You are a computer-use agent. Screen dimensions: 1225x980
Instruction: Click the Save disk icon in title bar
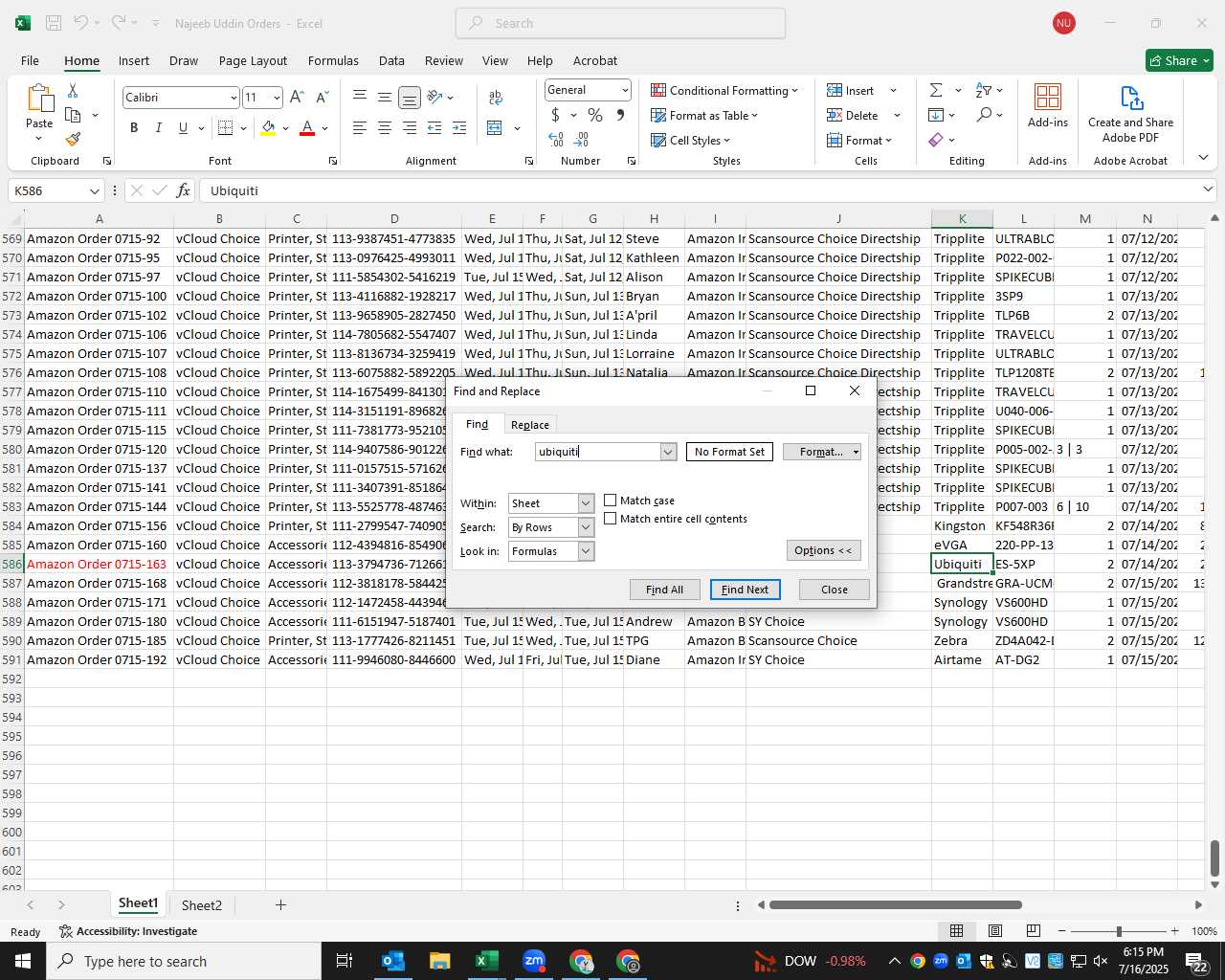click(x=54, y=23)
